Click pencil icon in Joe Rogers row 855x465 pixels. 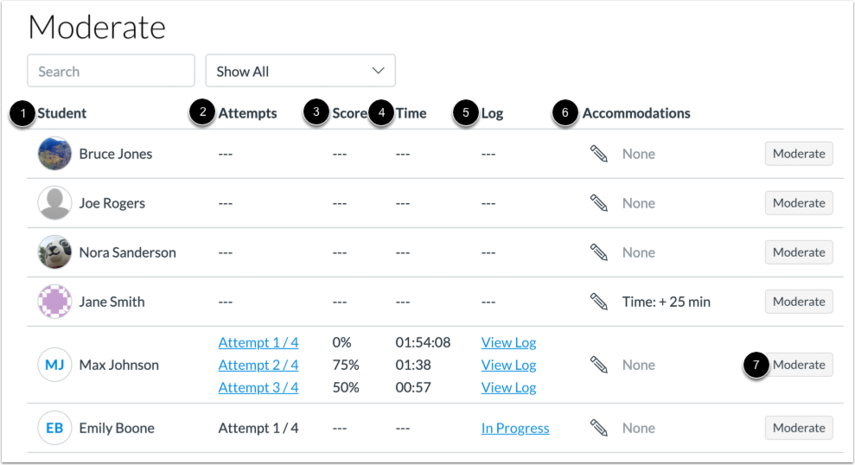[599, 203]
